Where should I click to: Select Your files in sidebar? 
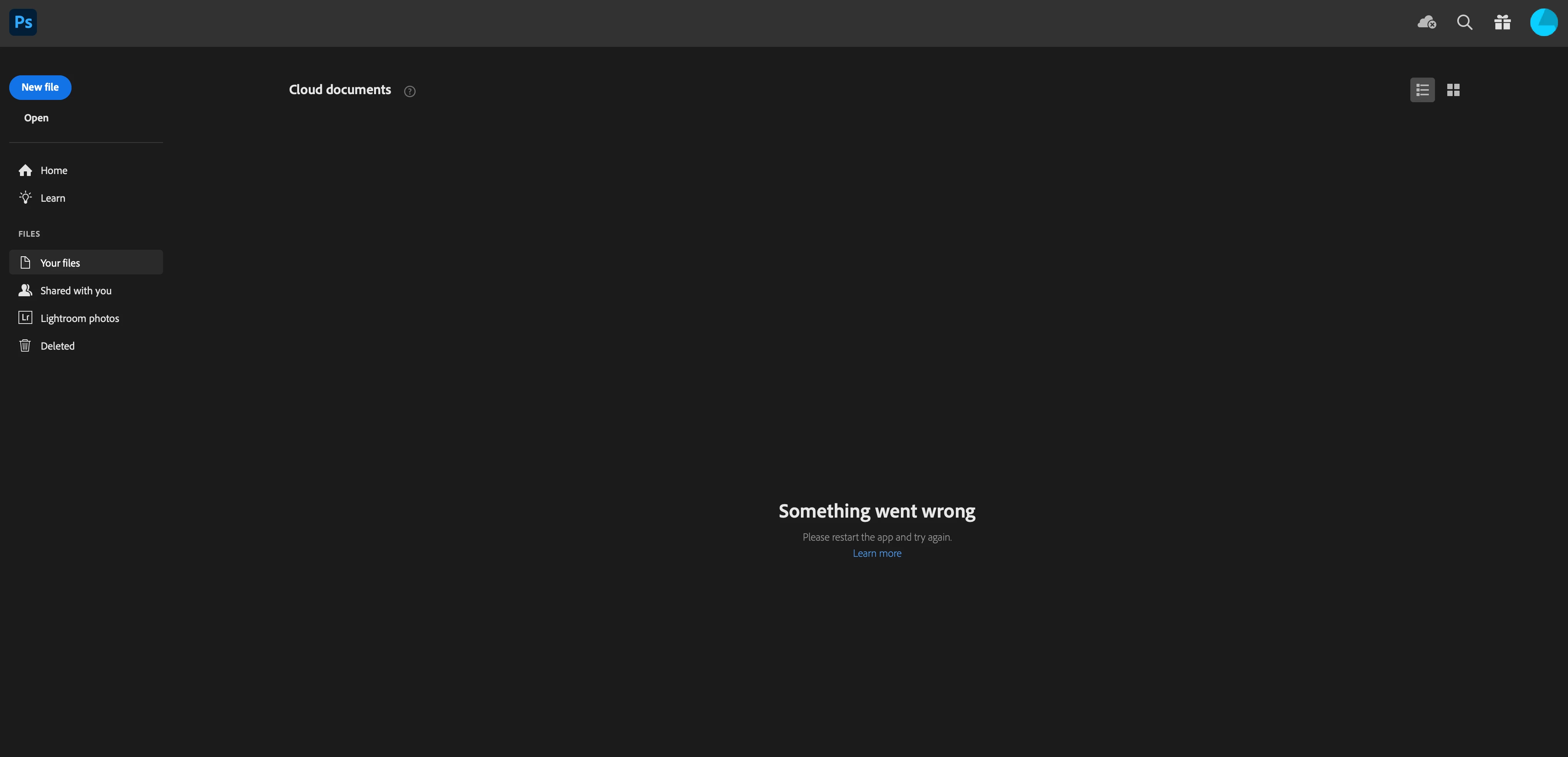[60, 263]
